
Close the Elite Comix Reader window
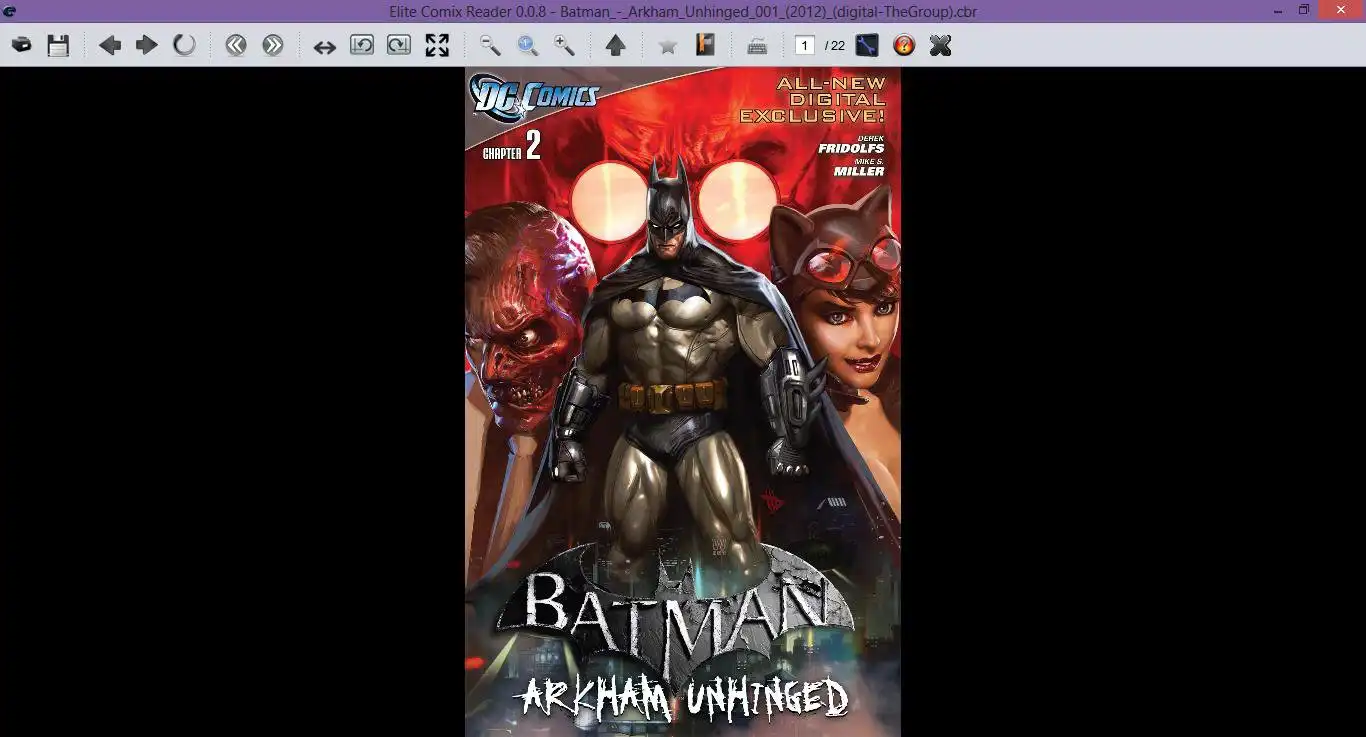pyautogui.click(x=1341, y=11)
